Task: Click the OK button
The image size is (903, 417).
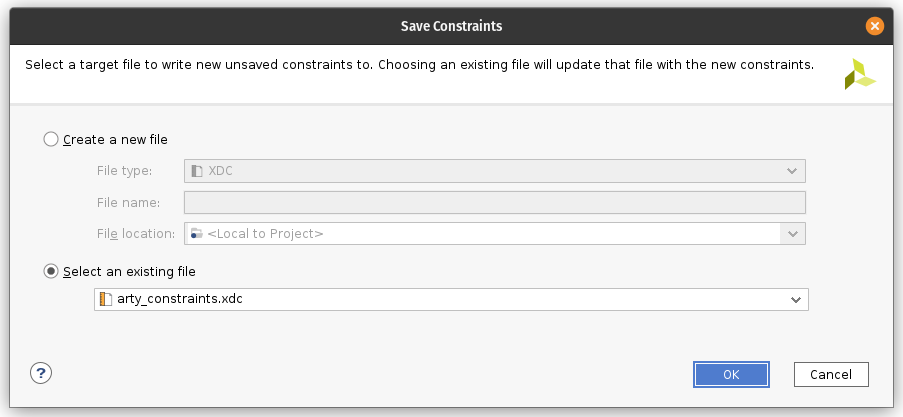Action: [731, 374]
